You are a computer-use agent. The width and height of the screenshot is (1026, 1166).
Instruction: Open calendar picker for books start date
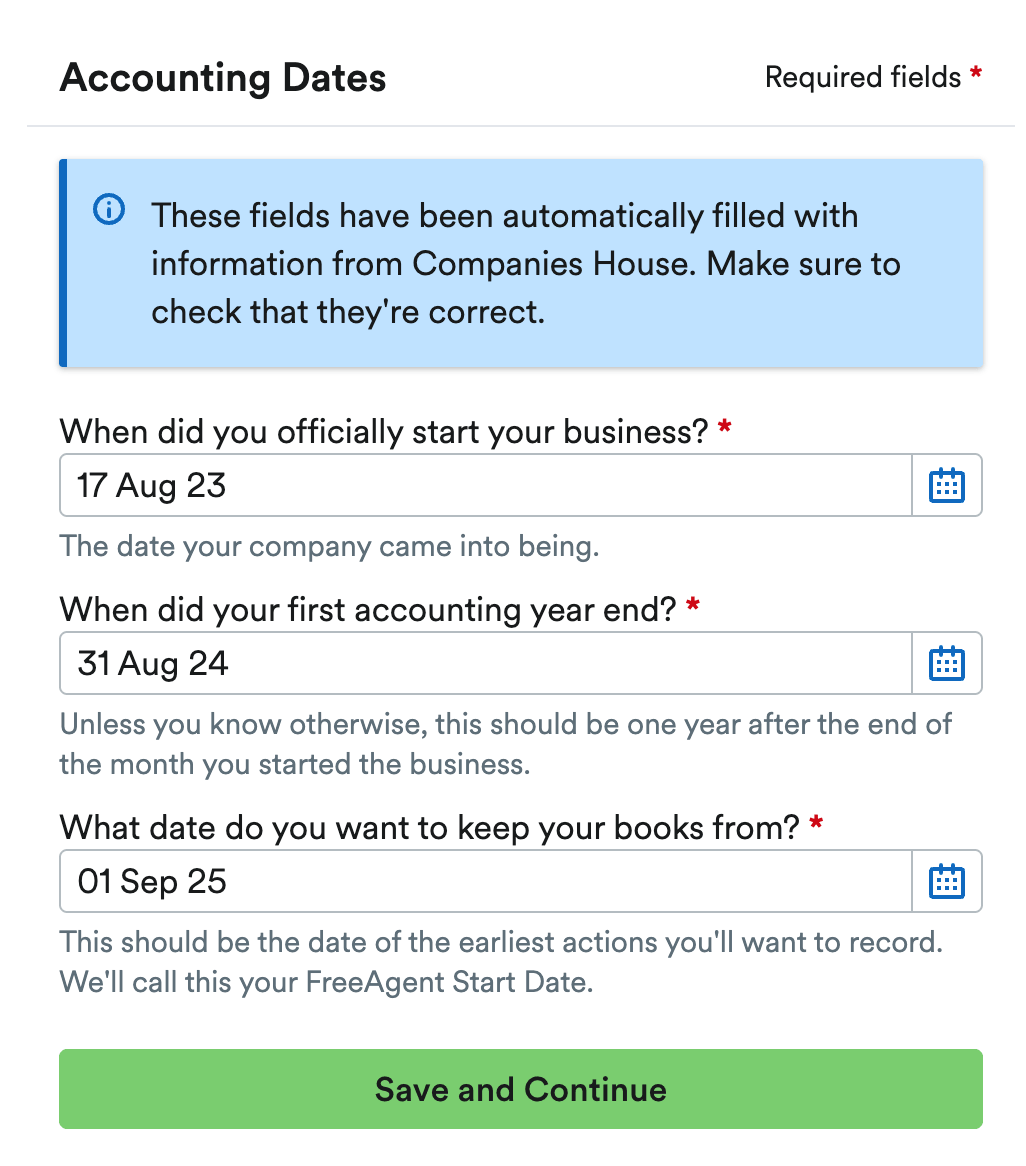tap(946, 881)
